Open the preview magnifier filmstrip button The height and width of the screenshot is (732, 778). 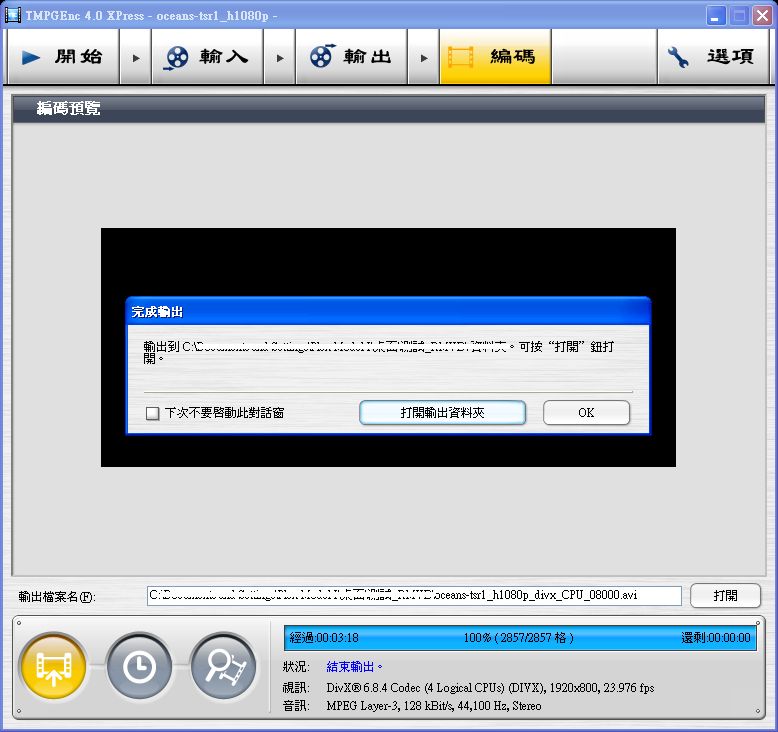(x=223, y=666)
